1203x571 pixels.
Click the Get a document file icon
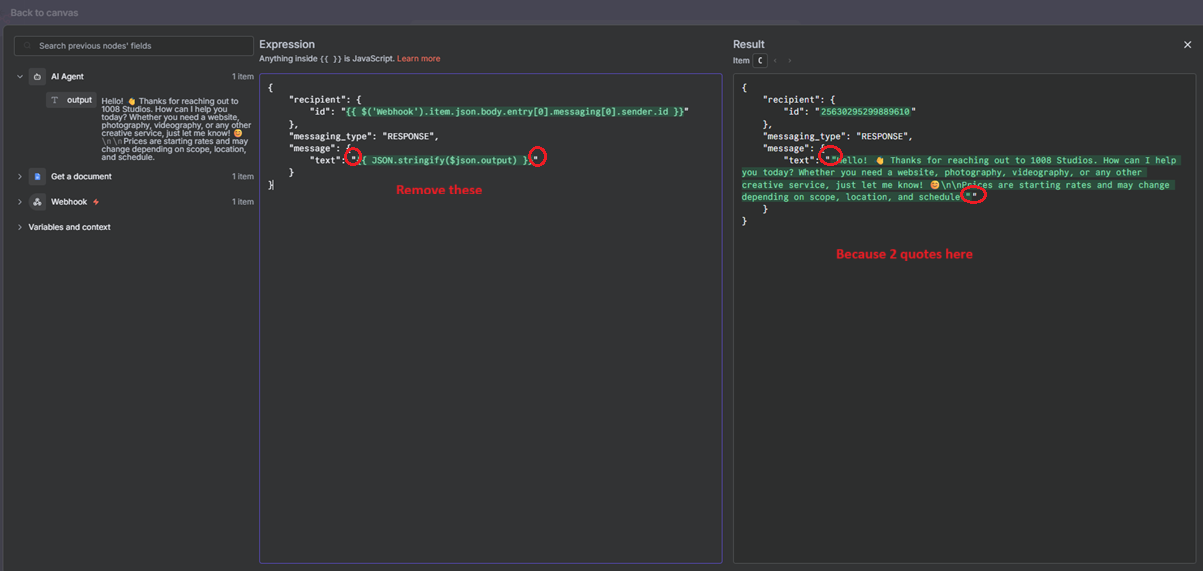click(x=37, y=177)
